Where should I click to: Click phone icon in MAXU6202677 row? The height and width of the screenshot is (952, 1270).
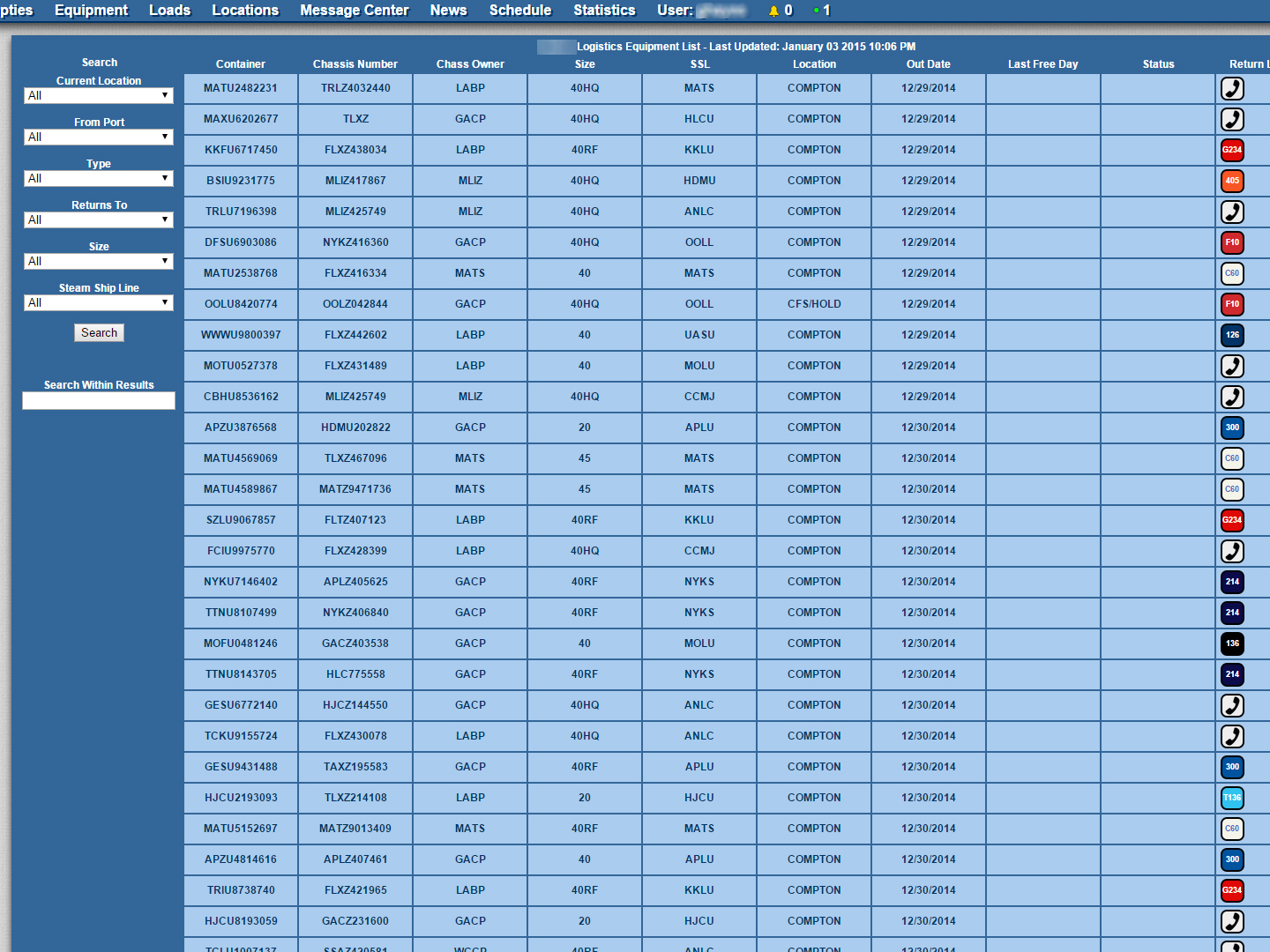(1232, 119)
